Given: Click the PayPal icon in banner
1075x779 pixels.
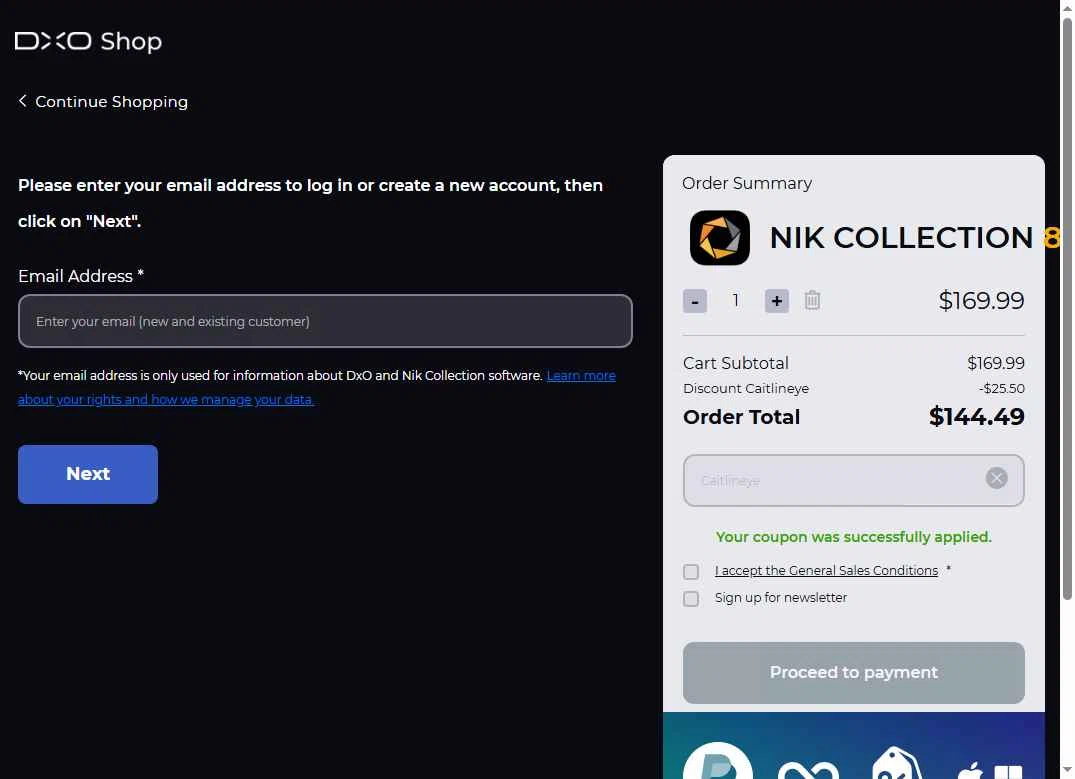Looking at the screenshot, I should click(x=718, y=761).
